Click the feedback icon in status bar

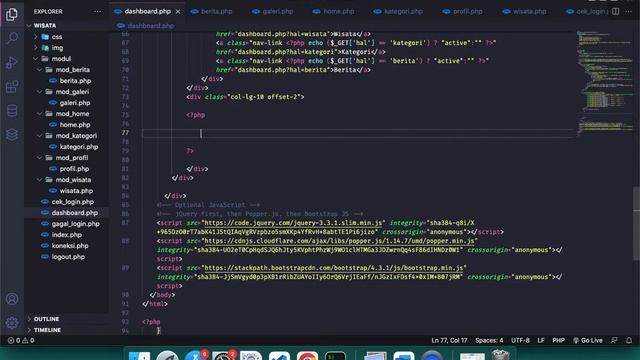click(x=614, y=340)
